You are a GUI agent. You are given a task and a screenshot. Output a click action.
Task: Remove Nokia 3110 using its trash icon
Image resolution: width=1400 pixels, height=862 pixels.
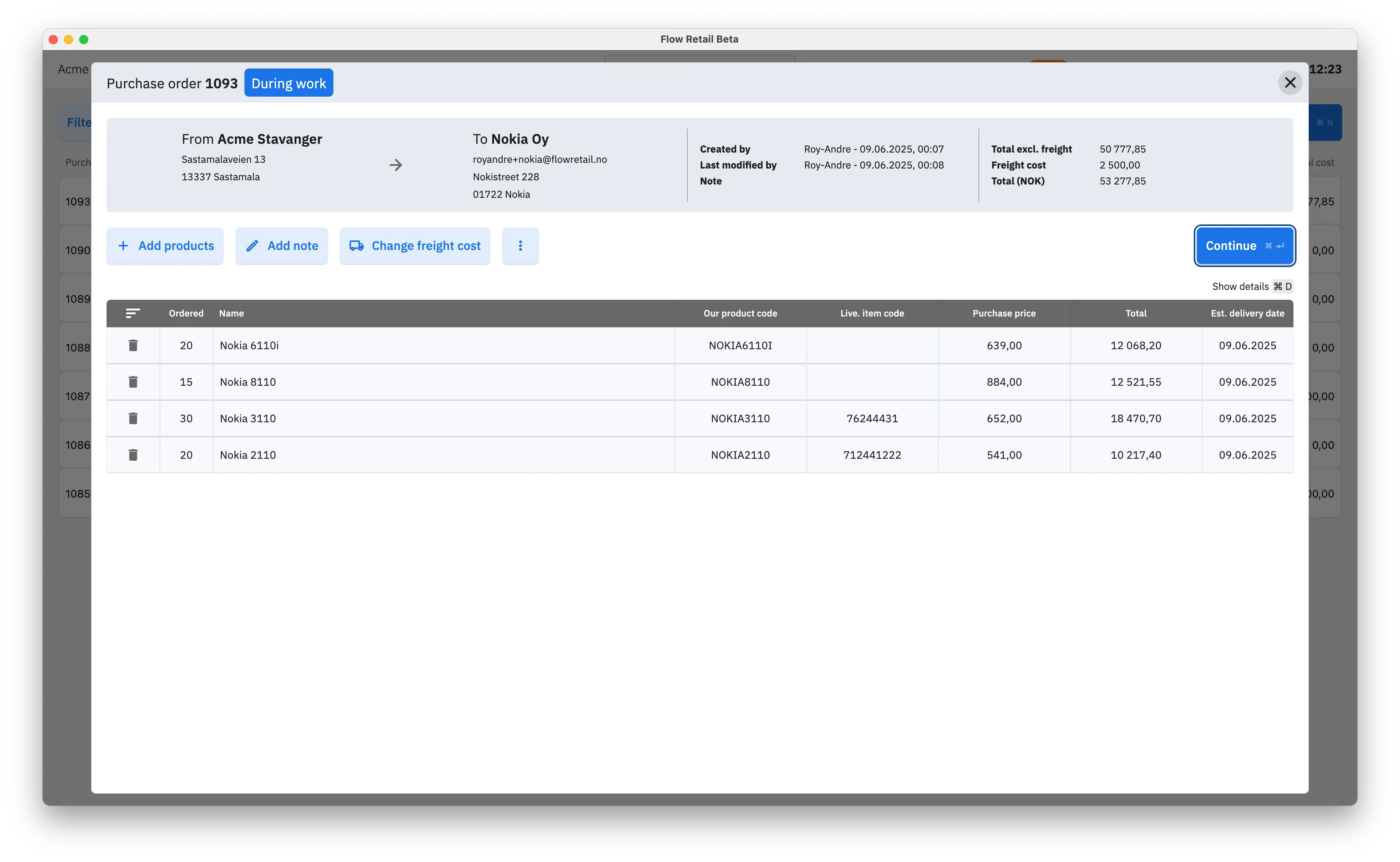[133, 418]
